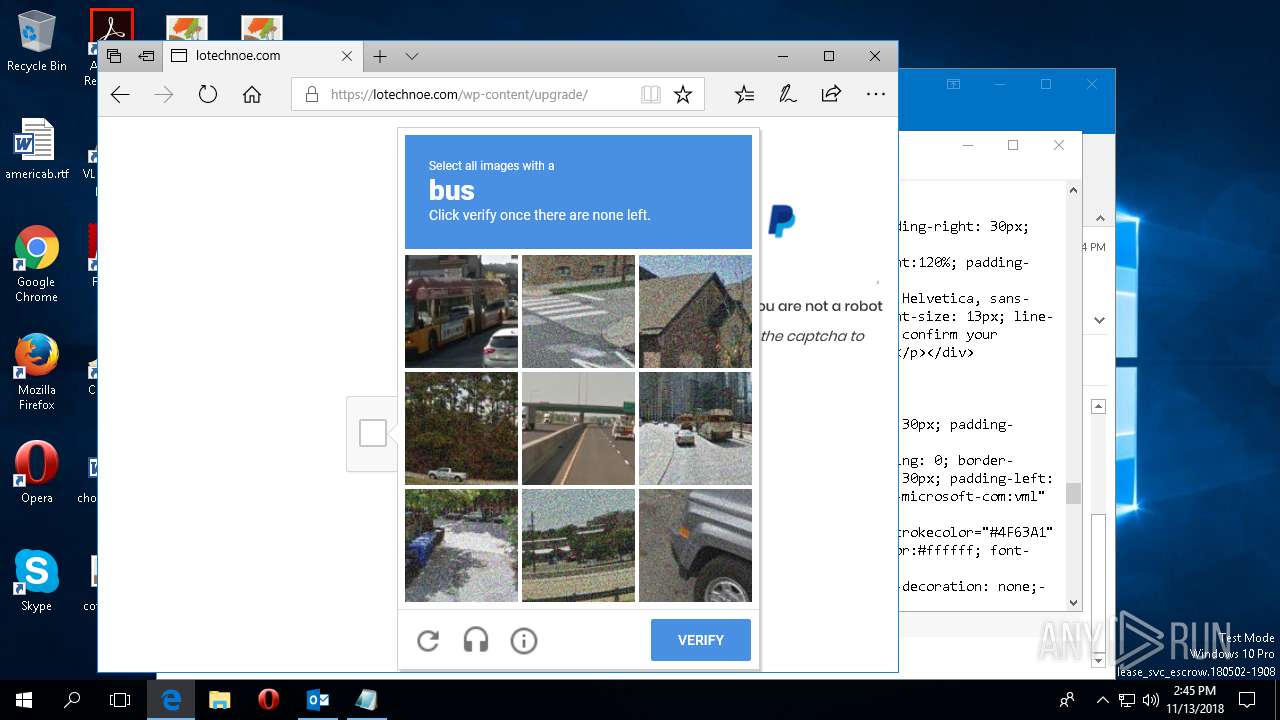Click up arrow of background window's upper scrollbar
1280x720 pixels.
tap(1073, 190)
